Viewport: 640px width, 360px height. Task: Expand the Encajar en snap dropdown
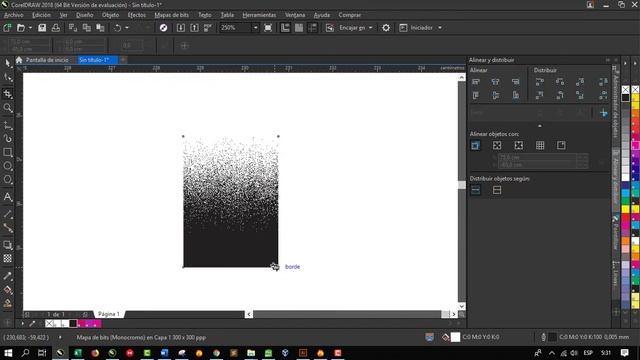pyautogui.click(x=371, y=28)
